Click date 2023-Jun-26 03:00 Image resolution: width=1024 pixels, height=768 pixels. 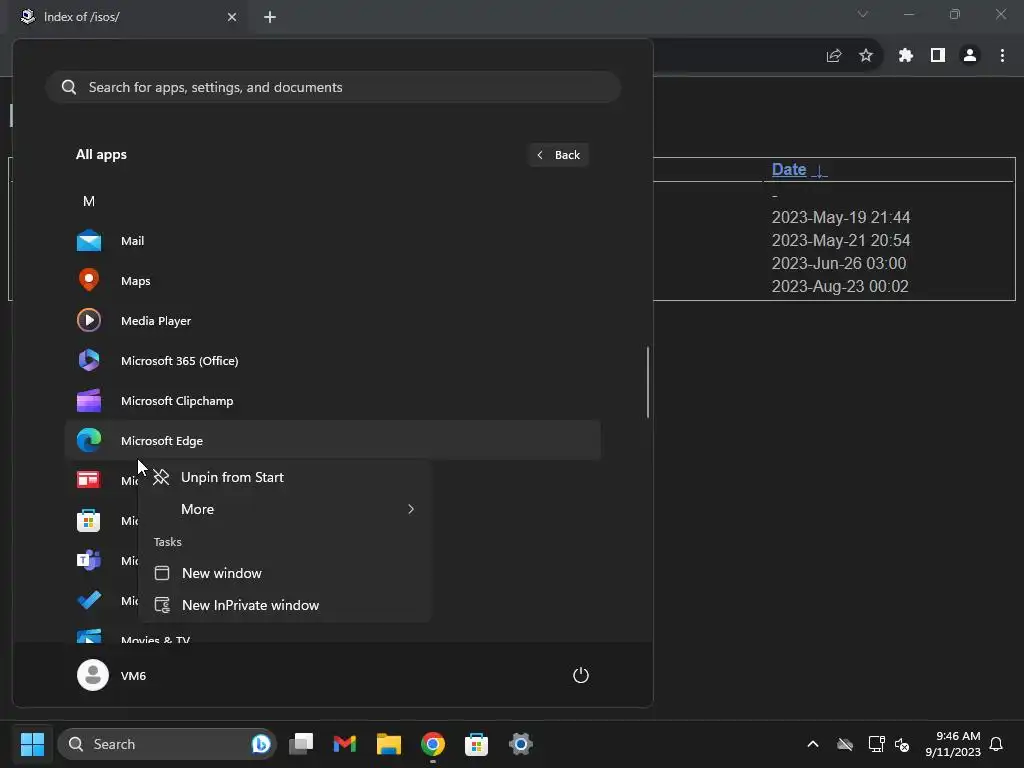[839, 263]
